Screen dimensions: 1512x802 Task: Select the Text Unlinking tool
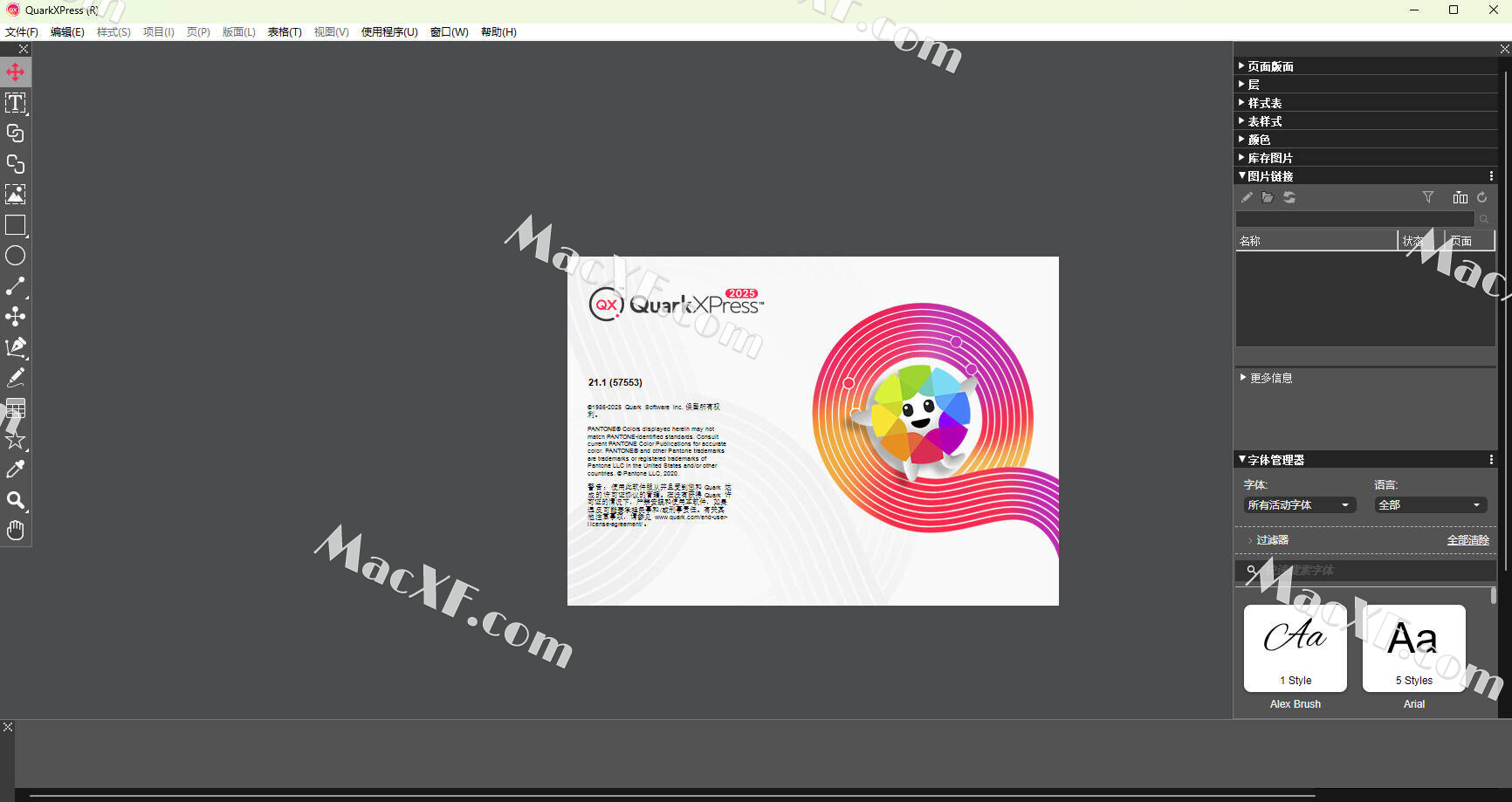[x=16, y=164]
